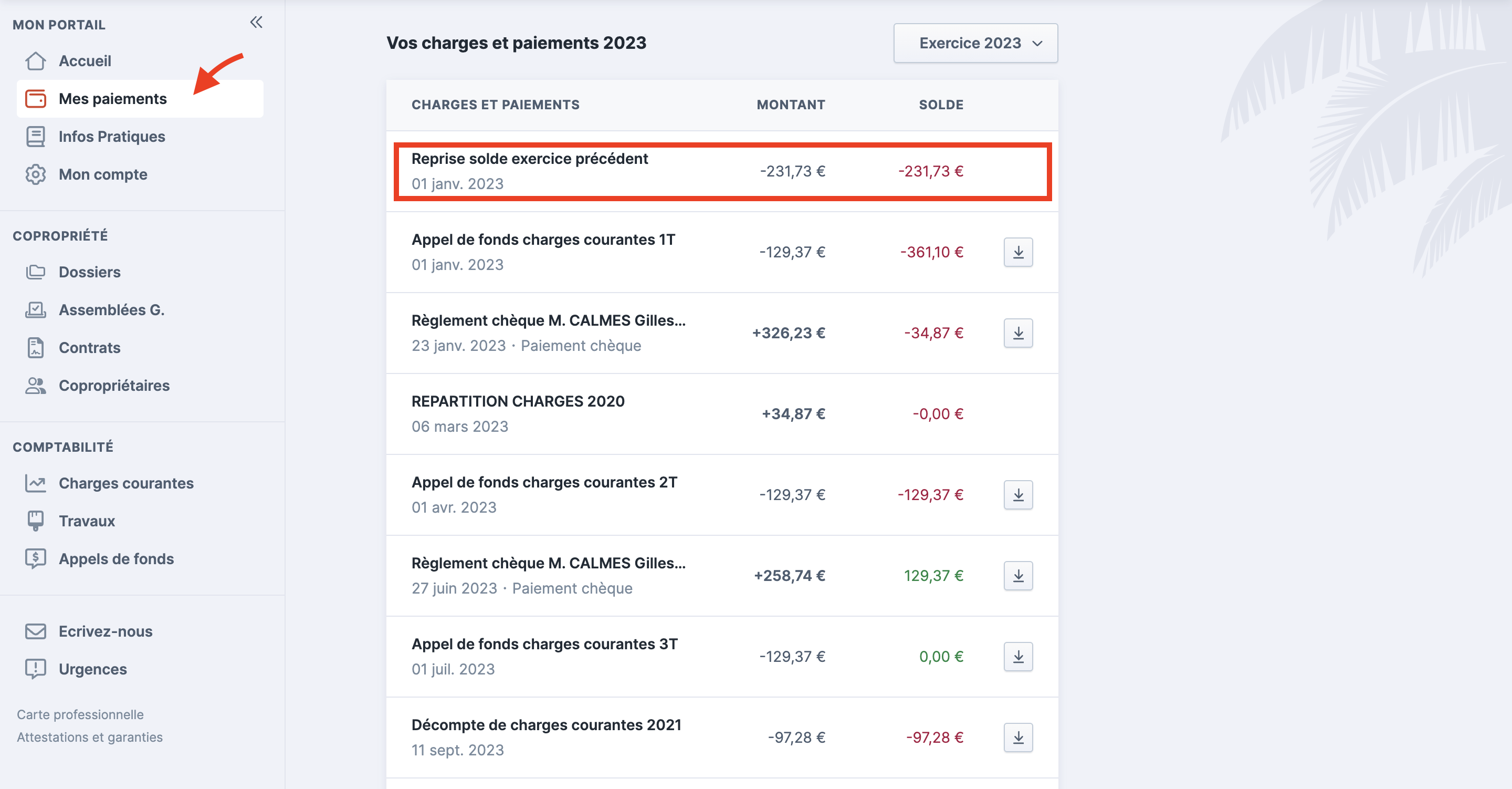Screen dimensions: 1512x789
Task: Open Mon compte gear icon
Action: 36,174
